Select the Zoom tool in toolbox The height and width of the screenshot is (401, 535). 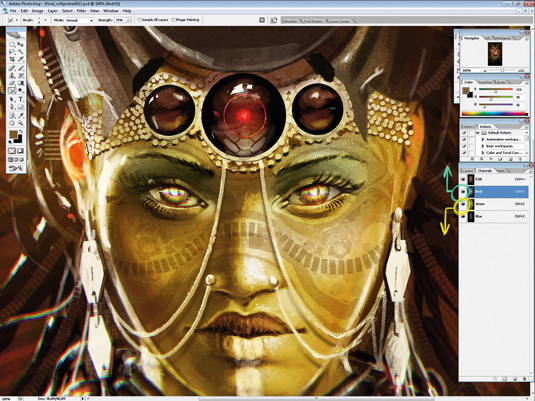coord(20,123)
